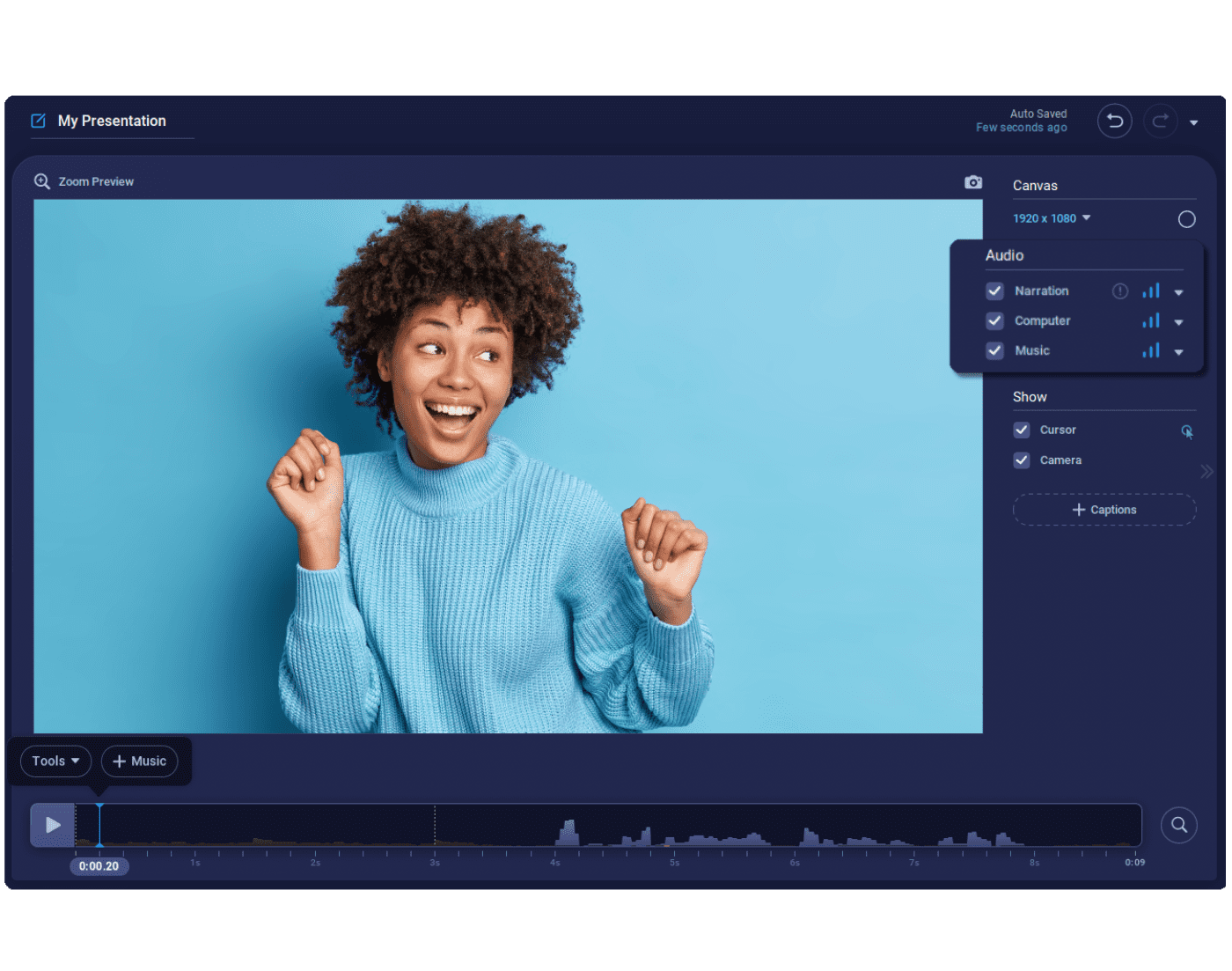Image resolution: width=1232 pixels, height=971 pixels.
Task: Click the cursor highlight icon
Action: pyautogui.click(x=1186, y=431)
